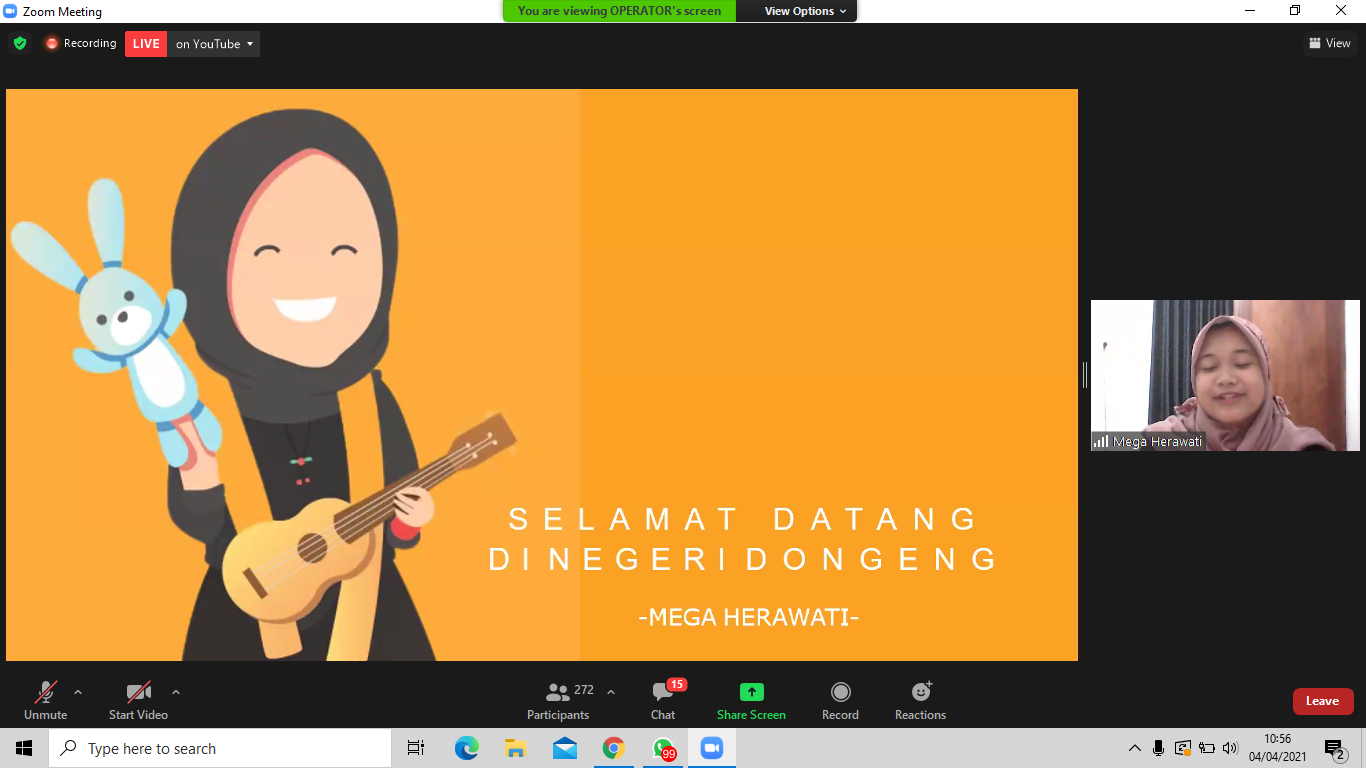Unmute the microphone
This screenshot has height=768, width=1366.
coord(46,700)
